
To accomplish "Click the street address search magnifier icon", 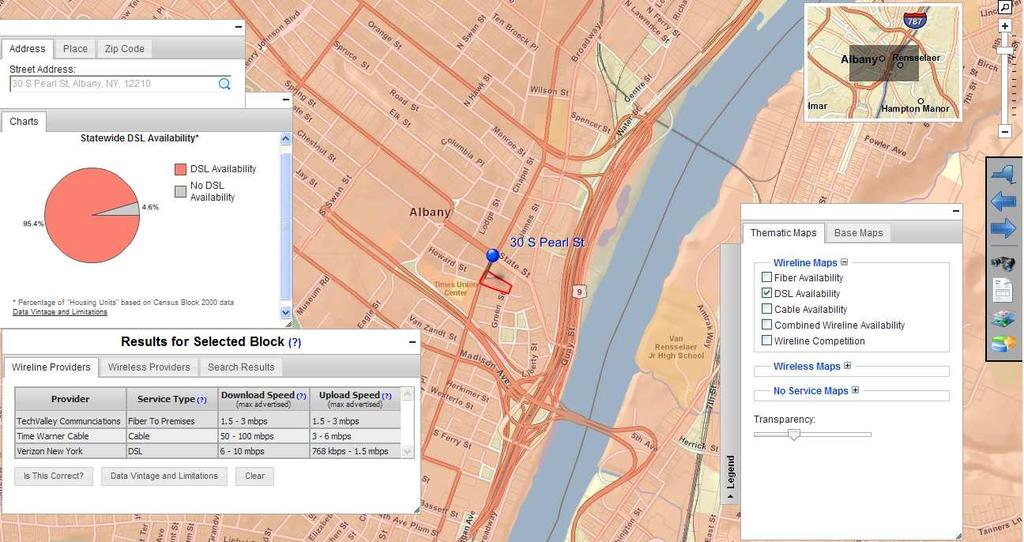I will pos(224,84).
